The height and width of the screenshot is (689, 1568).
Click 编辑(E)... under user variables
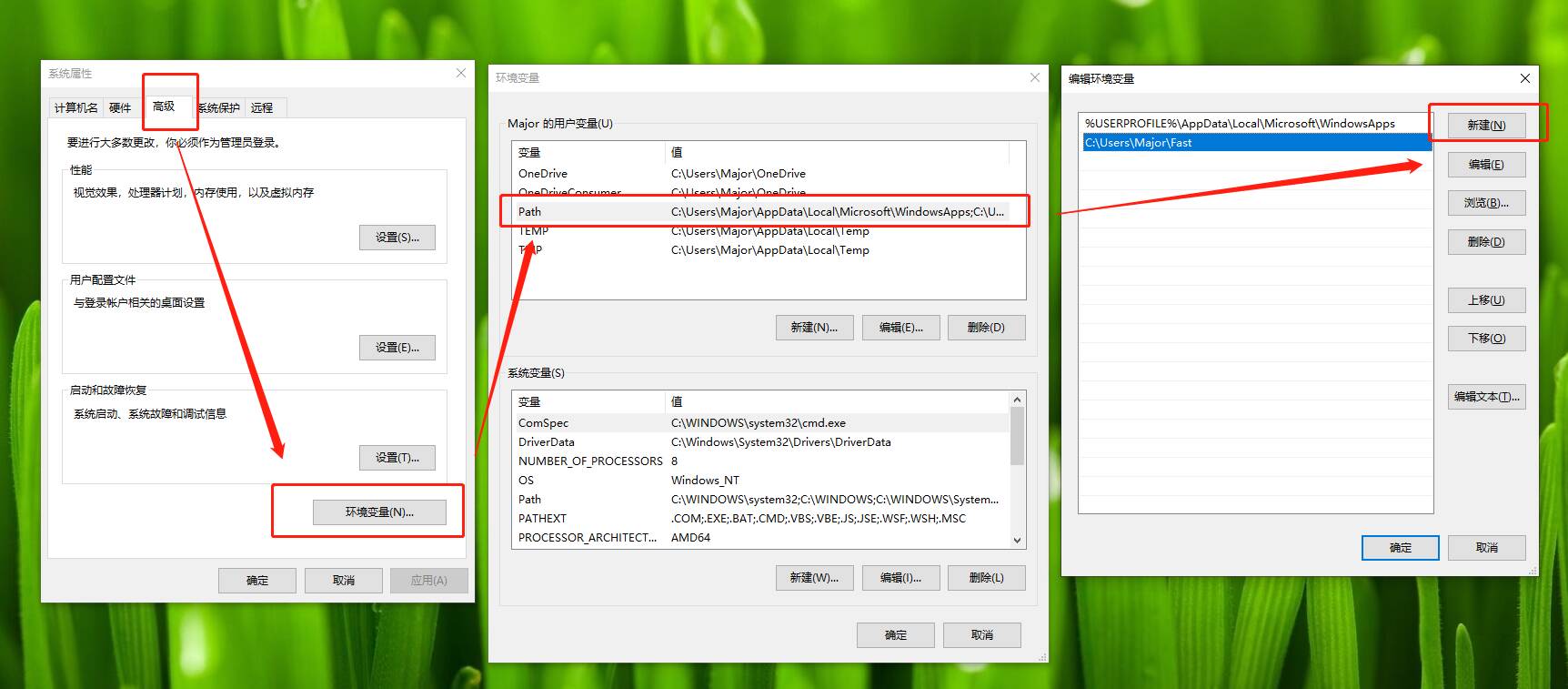(x=900, y=328)
